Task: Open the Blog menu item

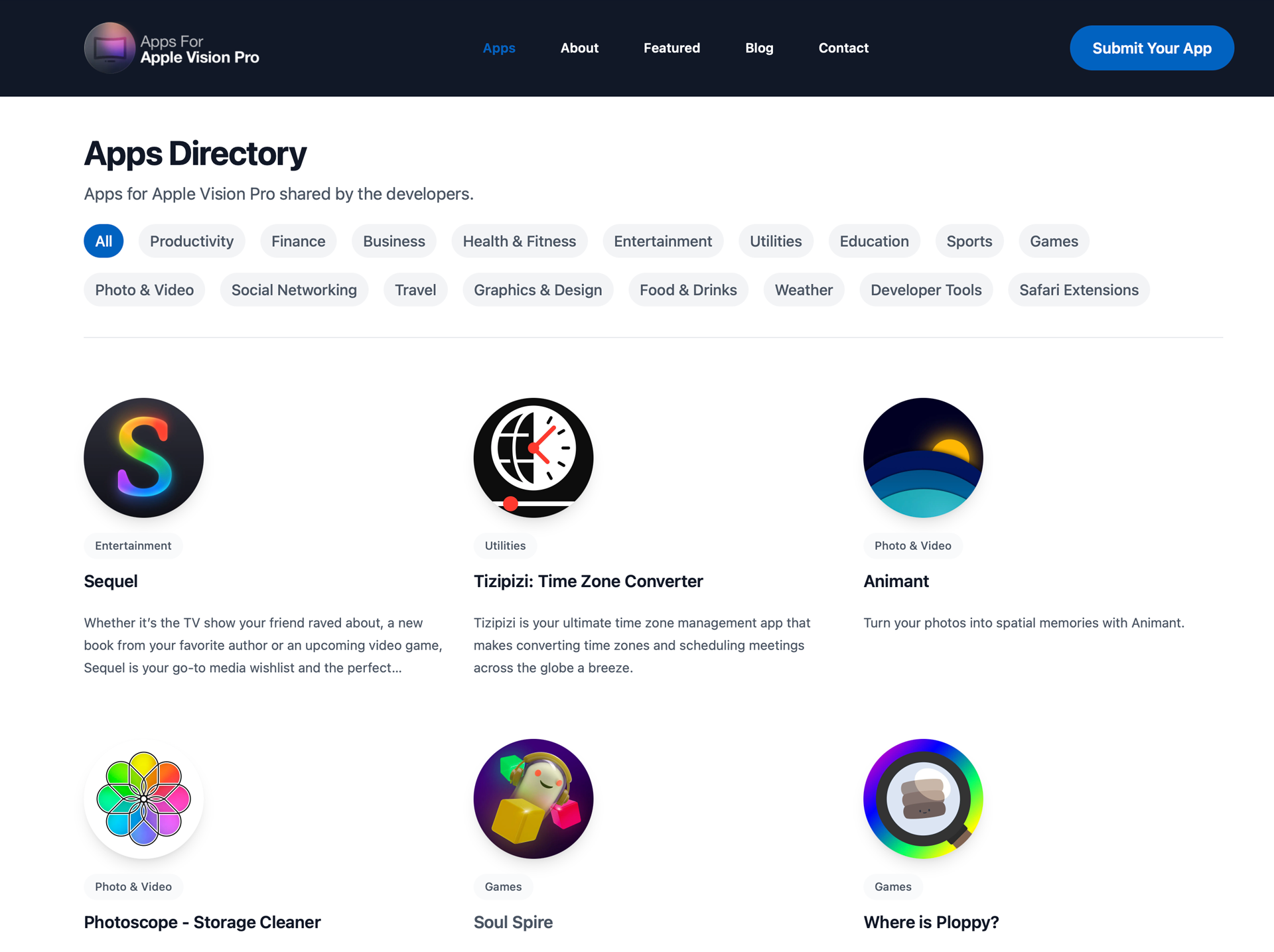Action: 758,47
